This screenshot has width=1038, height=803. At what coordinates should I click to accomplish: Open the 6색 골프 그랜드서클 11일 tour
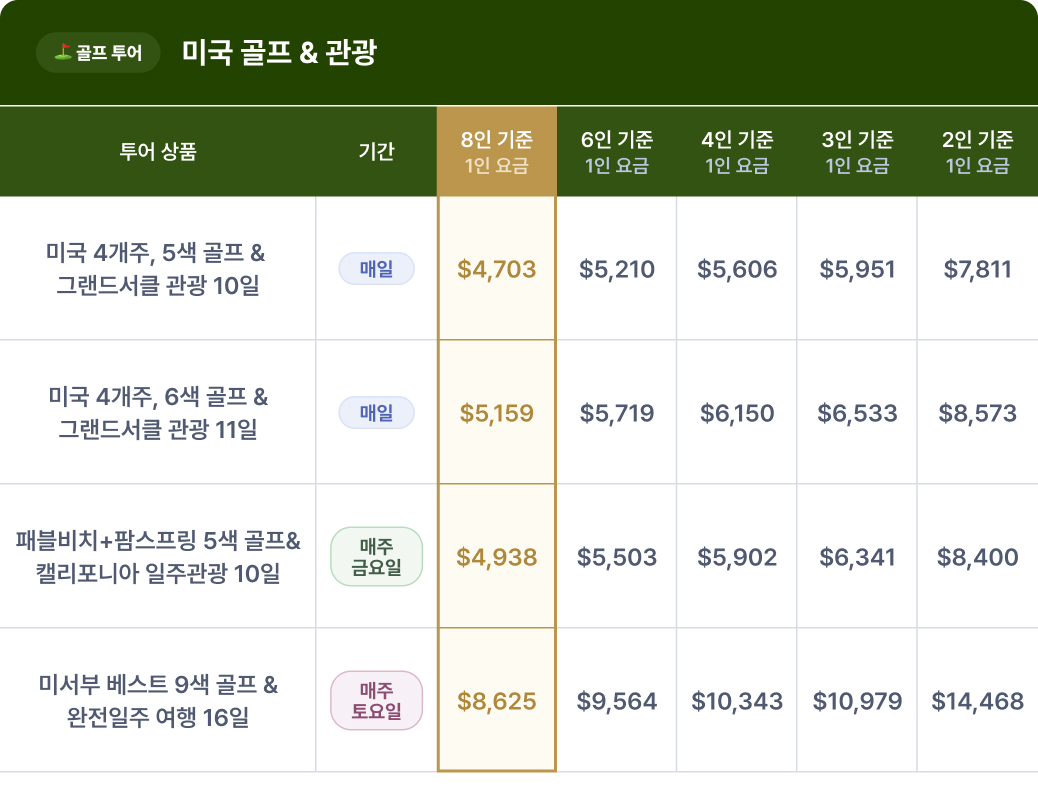[x=158, y=412]
